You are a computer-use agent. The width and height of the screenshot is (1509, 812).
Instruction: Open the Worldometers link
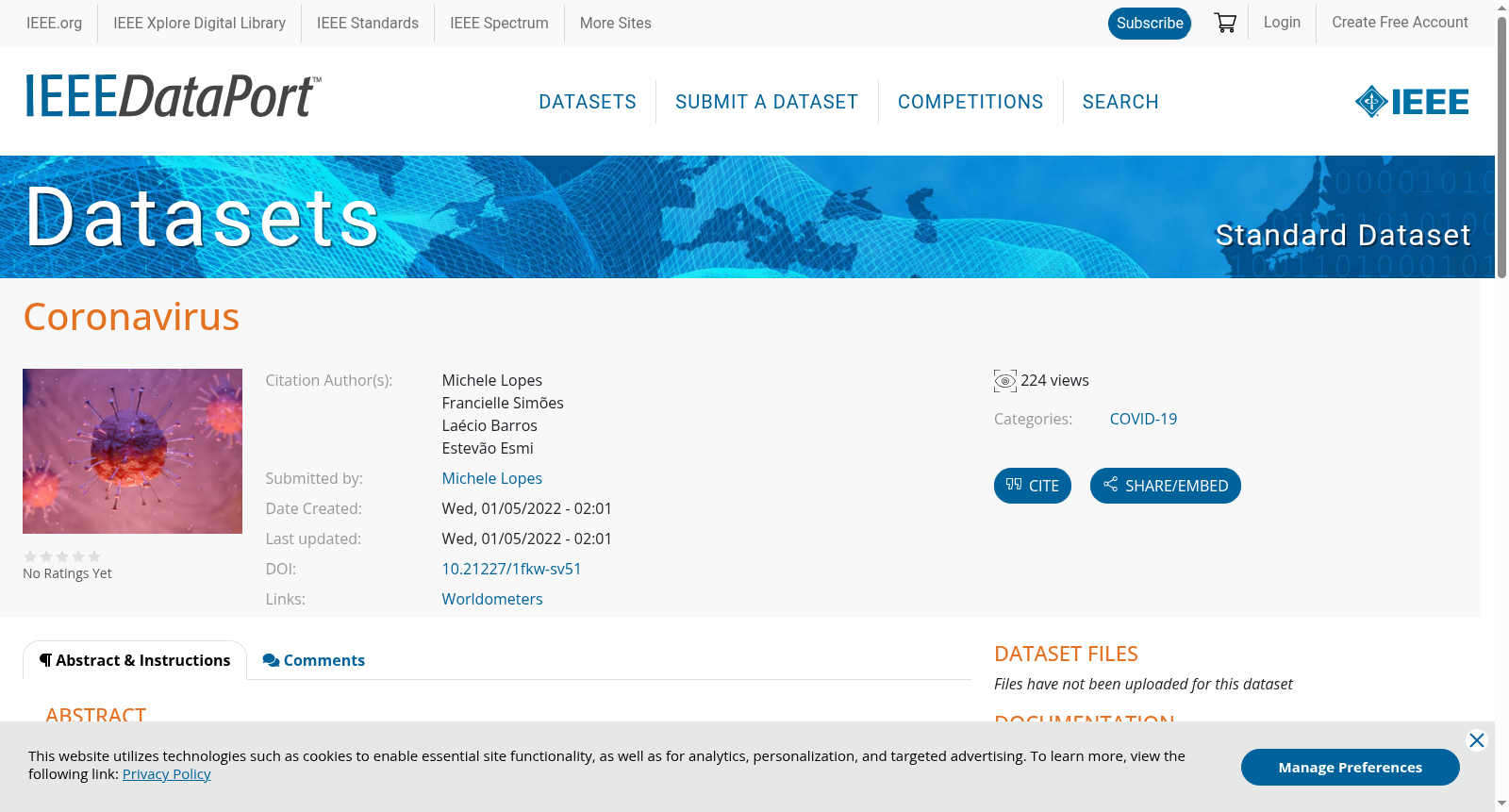coord(492,599)
